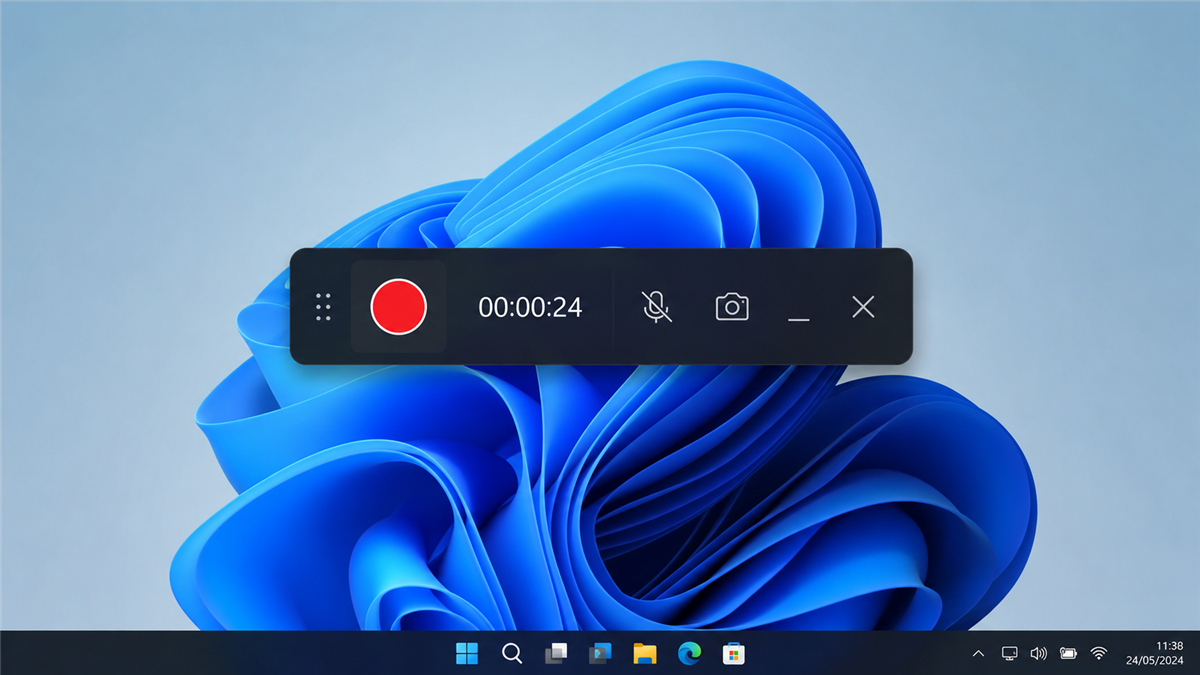Click the six-dot drag handle on toolbar

pos(323,307)
